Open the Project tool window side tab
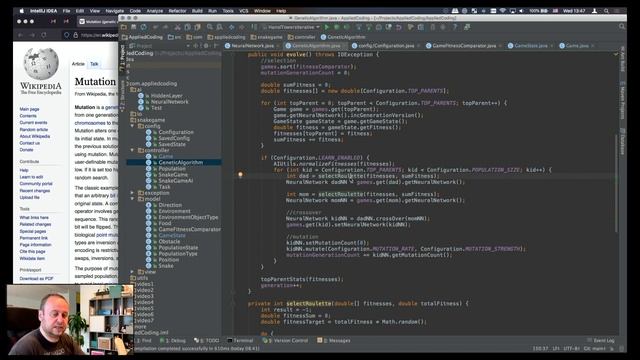Image resolution: width=640 pixels, height=360 pixels. click(x=122, y=59)
